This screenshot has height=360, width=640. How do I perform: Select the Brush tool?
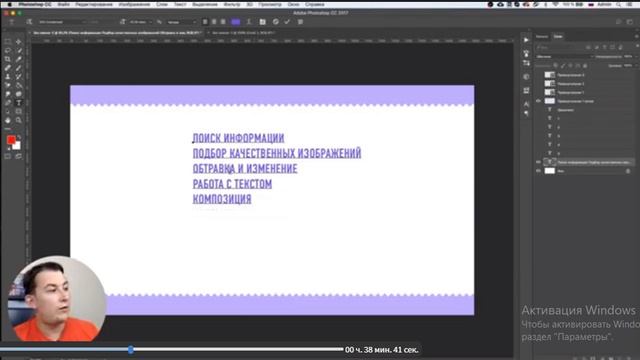click(19, 68)
